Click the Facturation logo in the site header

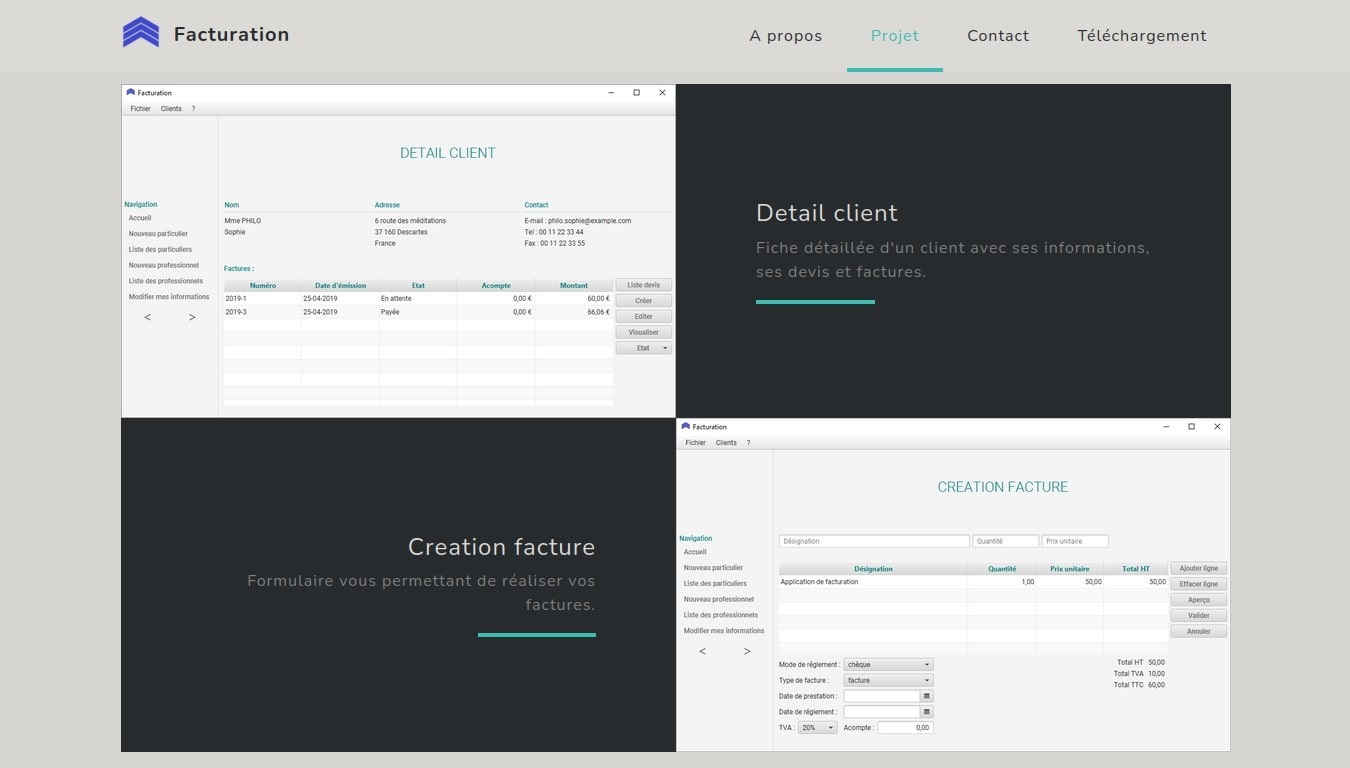click(141, 33)
